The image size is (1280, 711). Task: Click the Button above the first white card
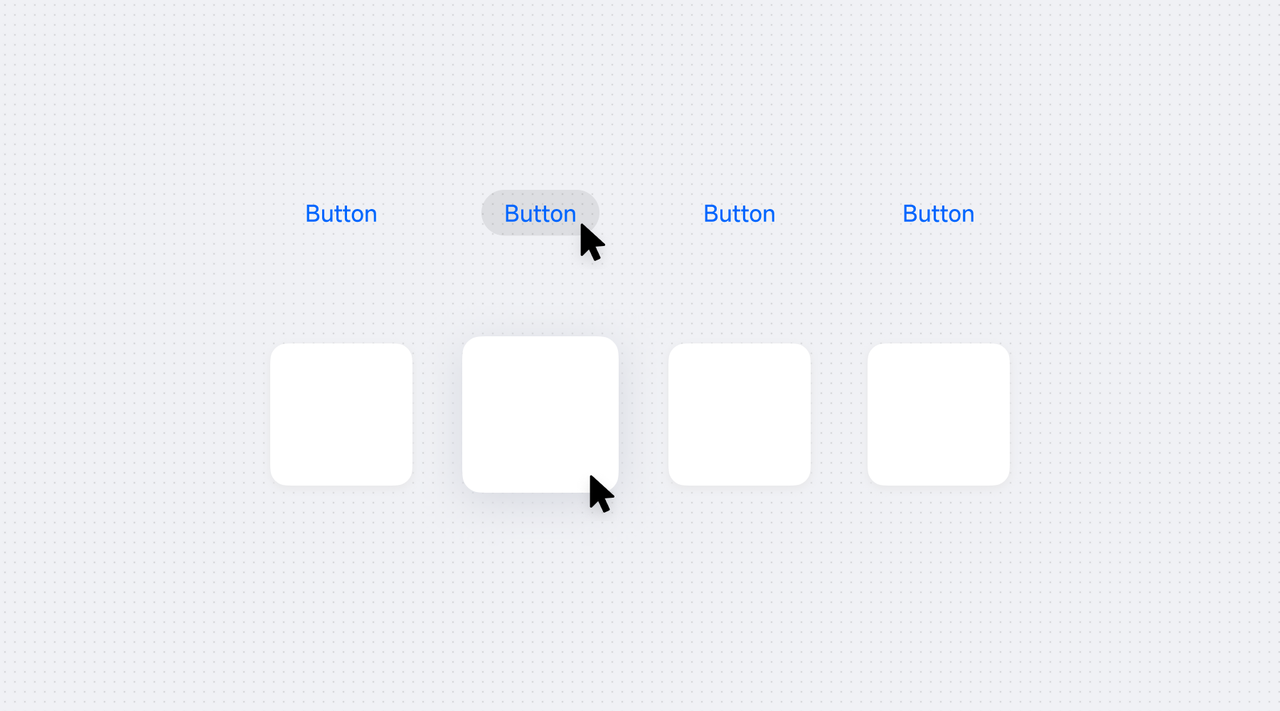[x=341, y=214]
